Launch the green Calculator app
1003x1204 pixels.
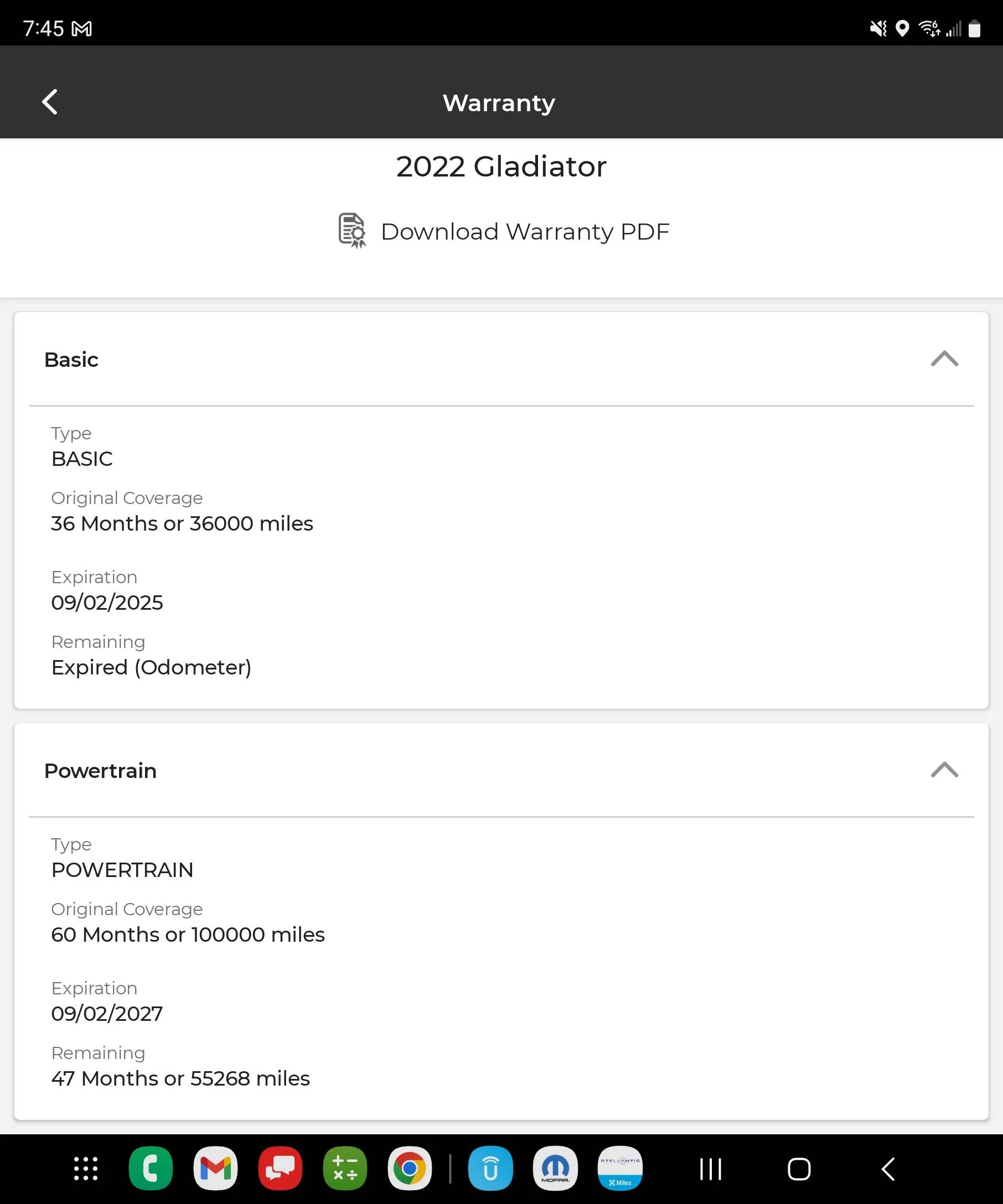pos(345,1168)
